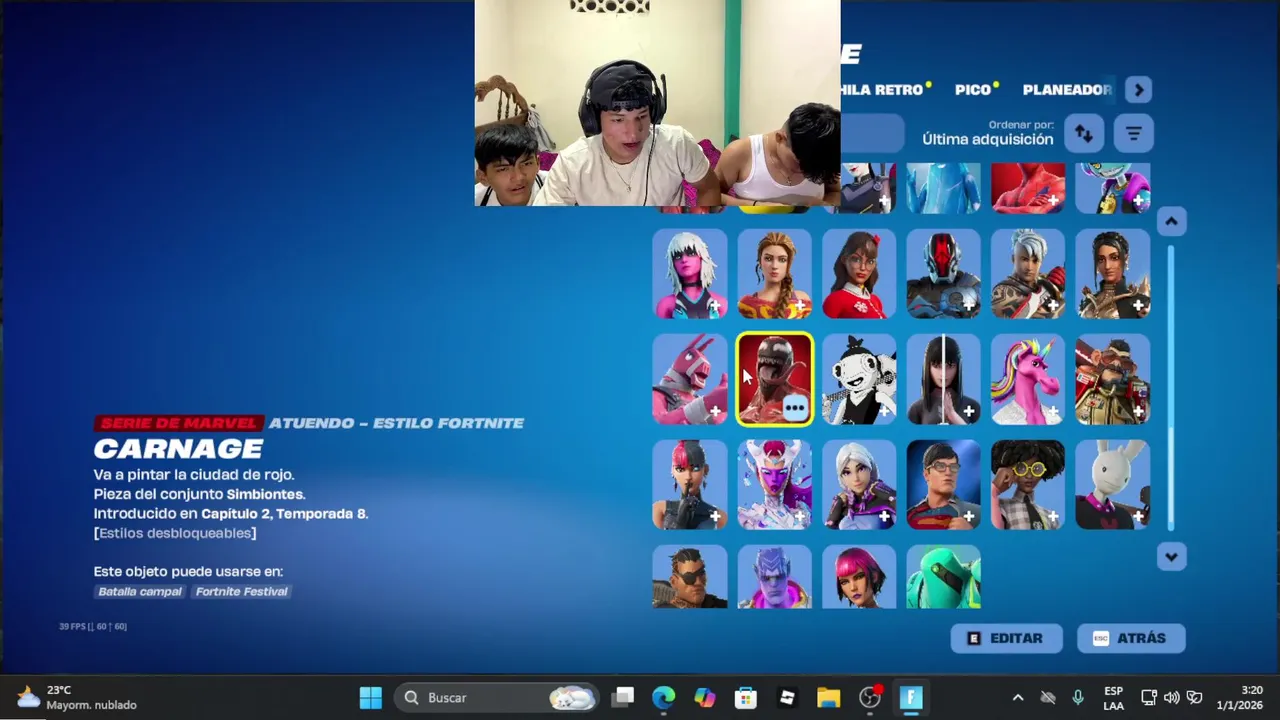
Task: Show next locker category tabs arrow
Action: 1138,90
